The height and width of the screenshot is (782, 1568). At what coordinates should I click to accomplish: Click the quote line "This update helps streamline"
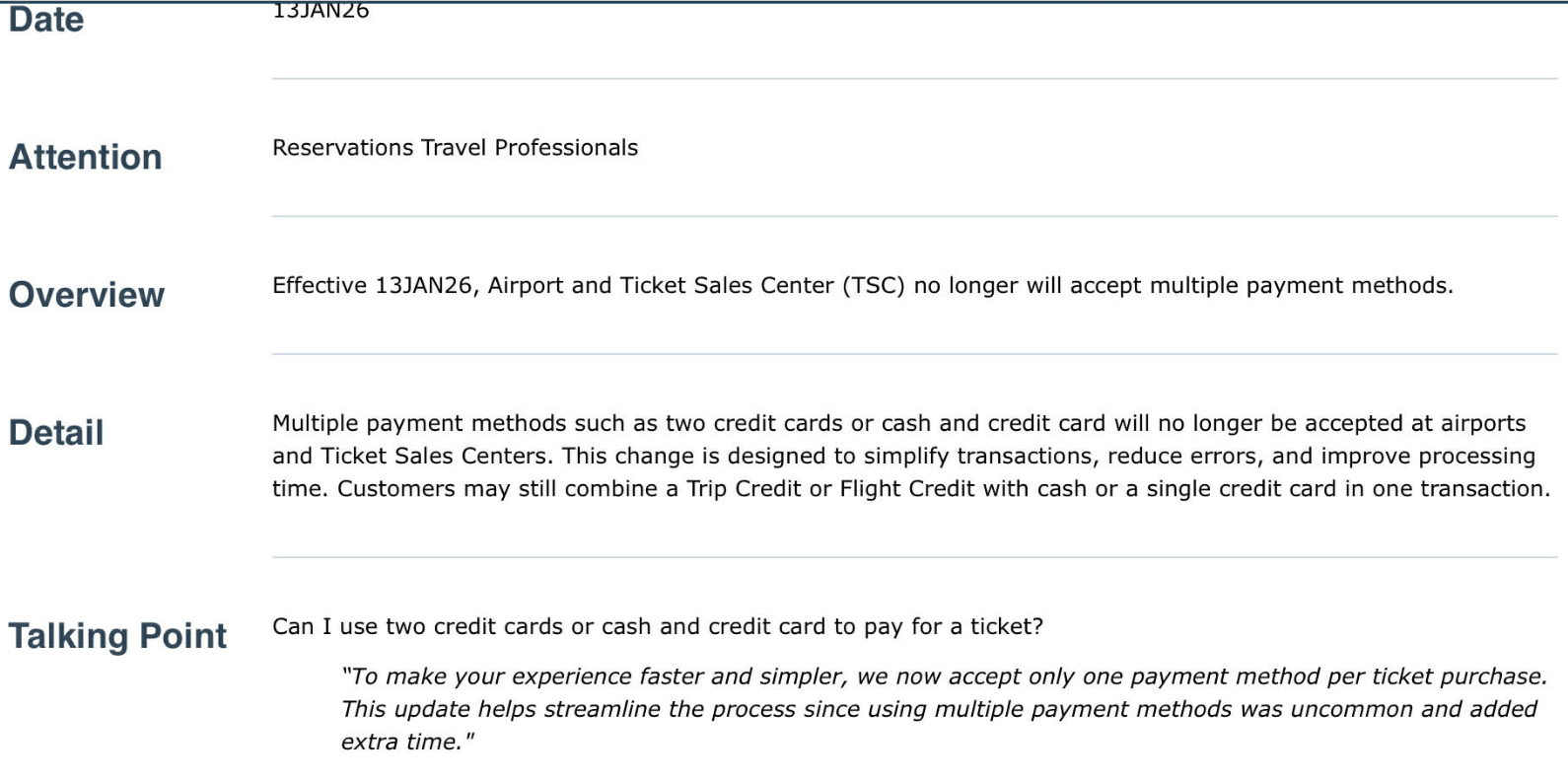939,709
